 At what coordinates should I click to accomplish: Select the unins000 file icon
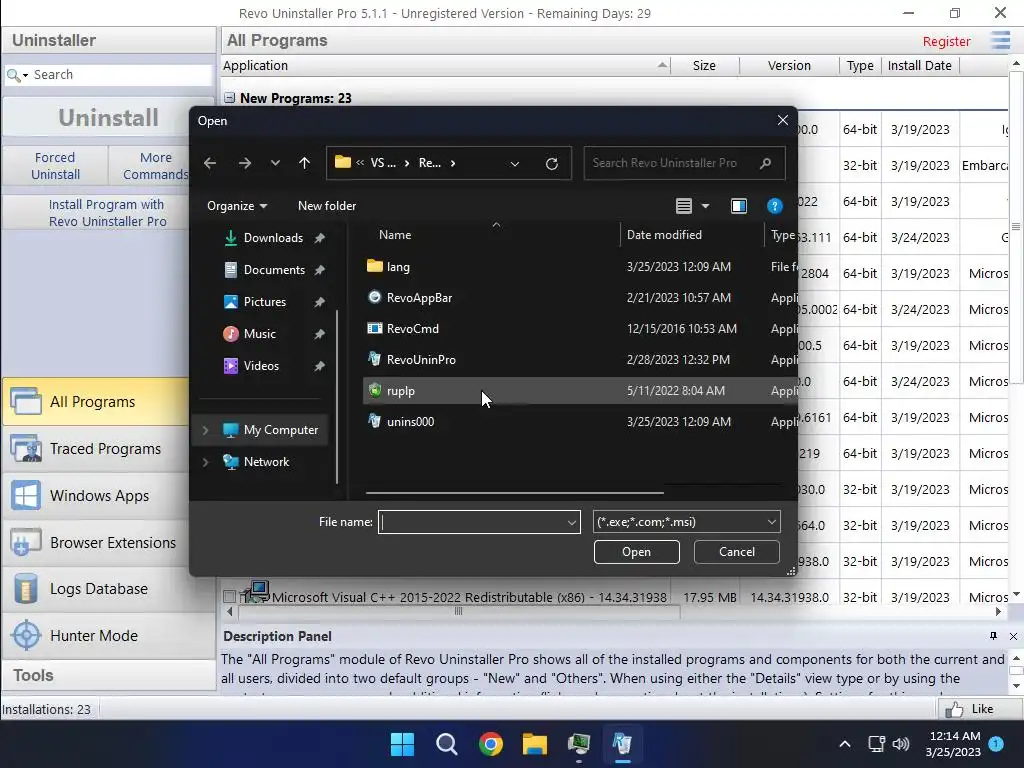pos(375,421)
